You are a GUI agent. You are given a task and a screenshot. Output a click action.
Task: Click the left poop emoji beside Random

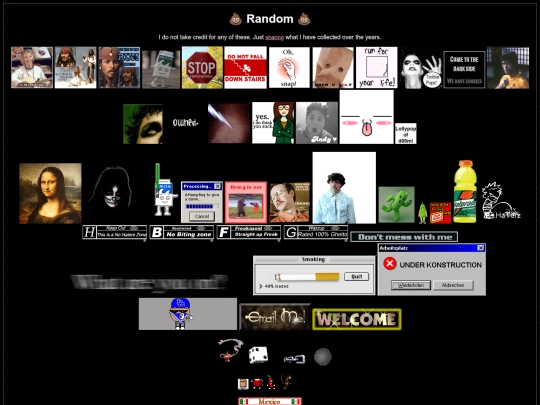[x=236, y=19]
